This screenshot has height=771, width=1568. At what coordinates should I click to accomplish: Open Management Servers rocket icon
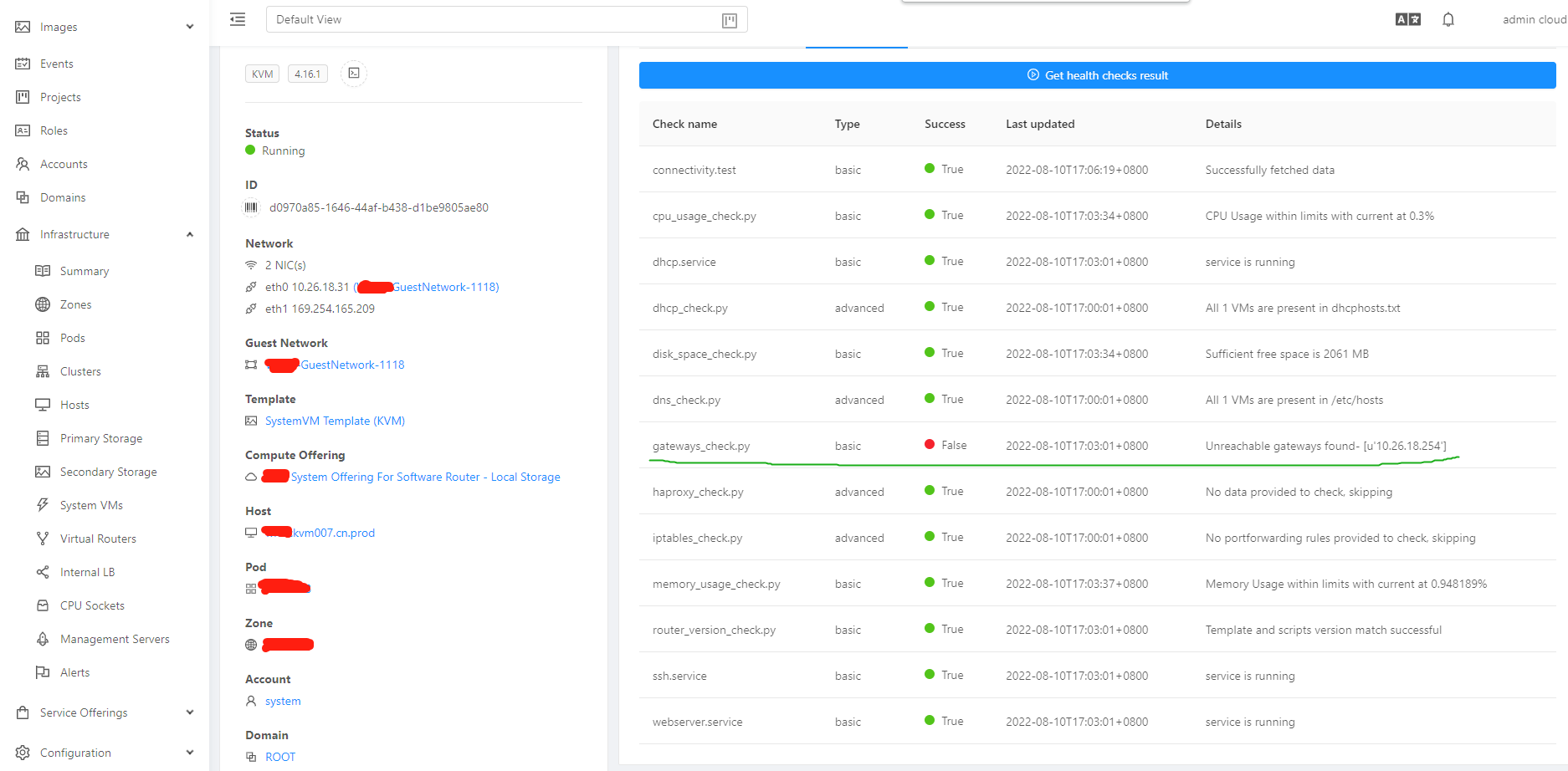click(43, 639)
